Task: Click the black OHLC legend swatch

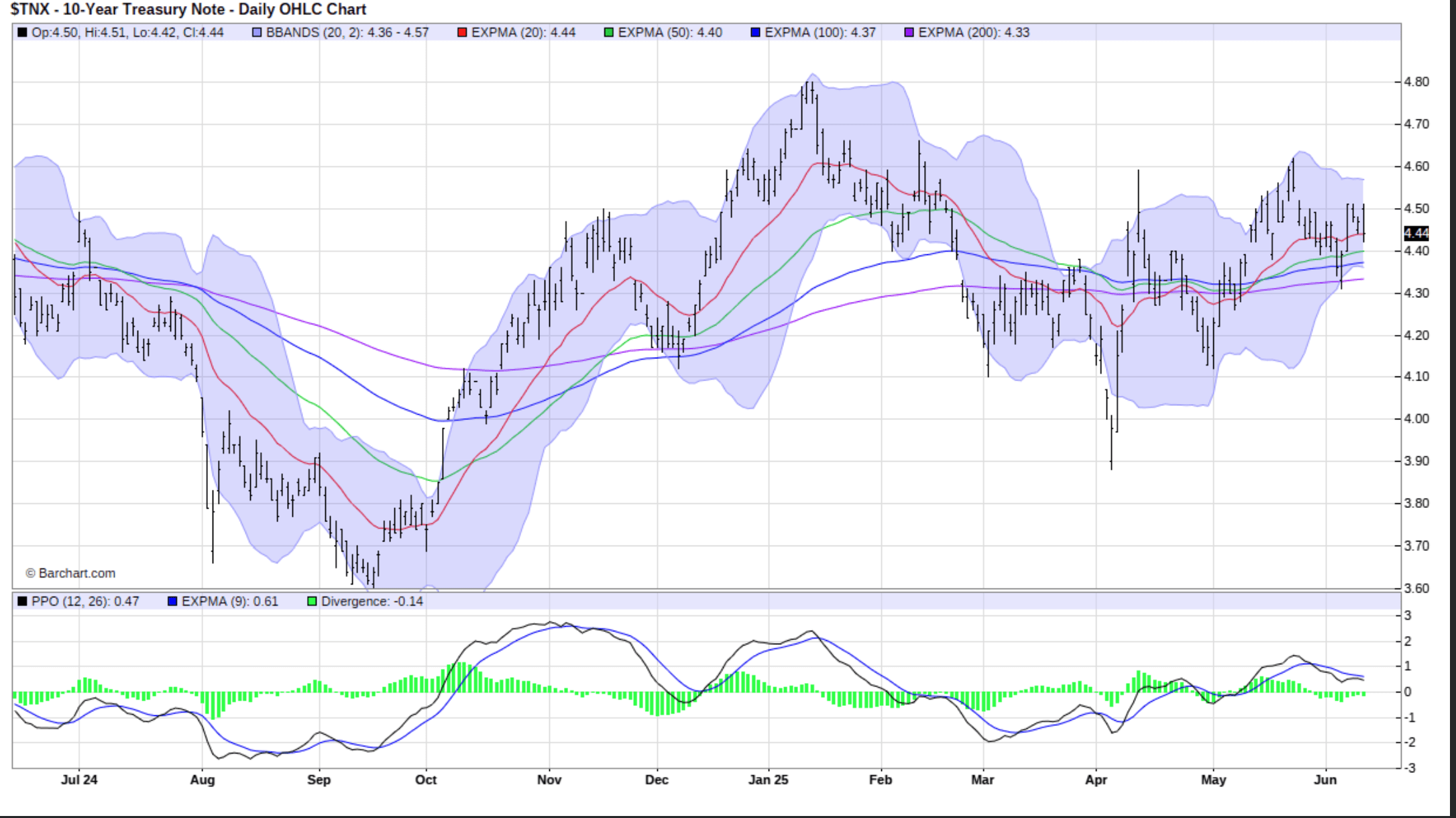Action: (23, 32)
